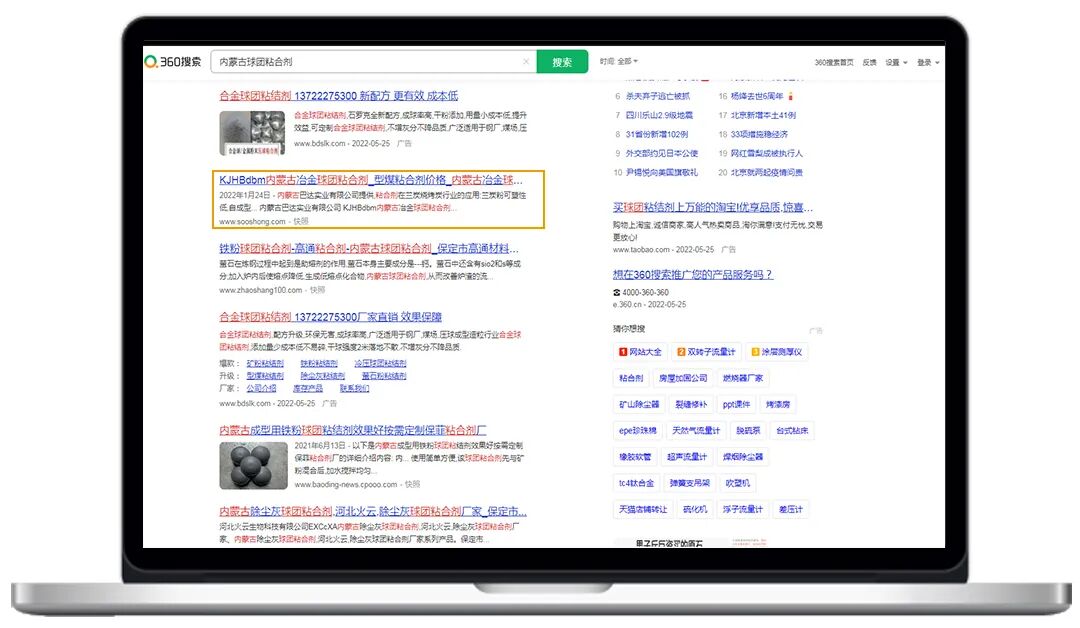Open the 登录 dropdown
This screenshot has height=628, width=1080.
point(928,62)
